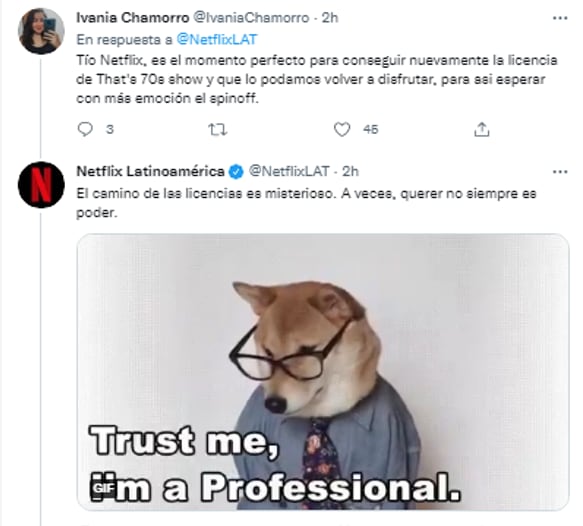Open more options for Ivania's tweet
Viewport: 583px width, 526px height.
(560, 18)
